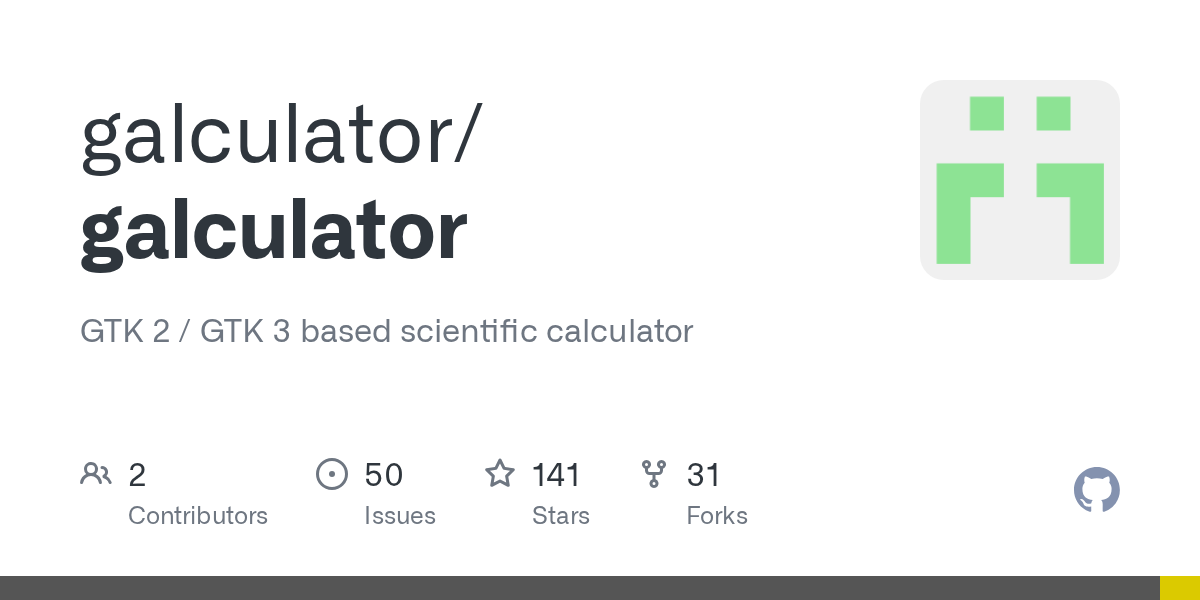Click the "Stars" label
The width and height of the screenshot is (1200, 600).
(561, 516)
